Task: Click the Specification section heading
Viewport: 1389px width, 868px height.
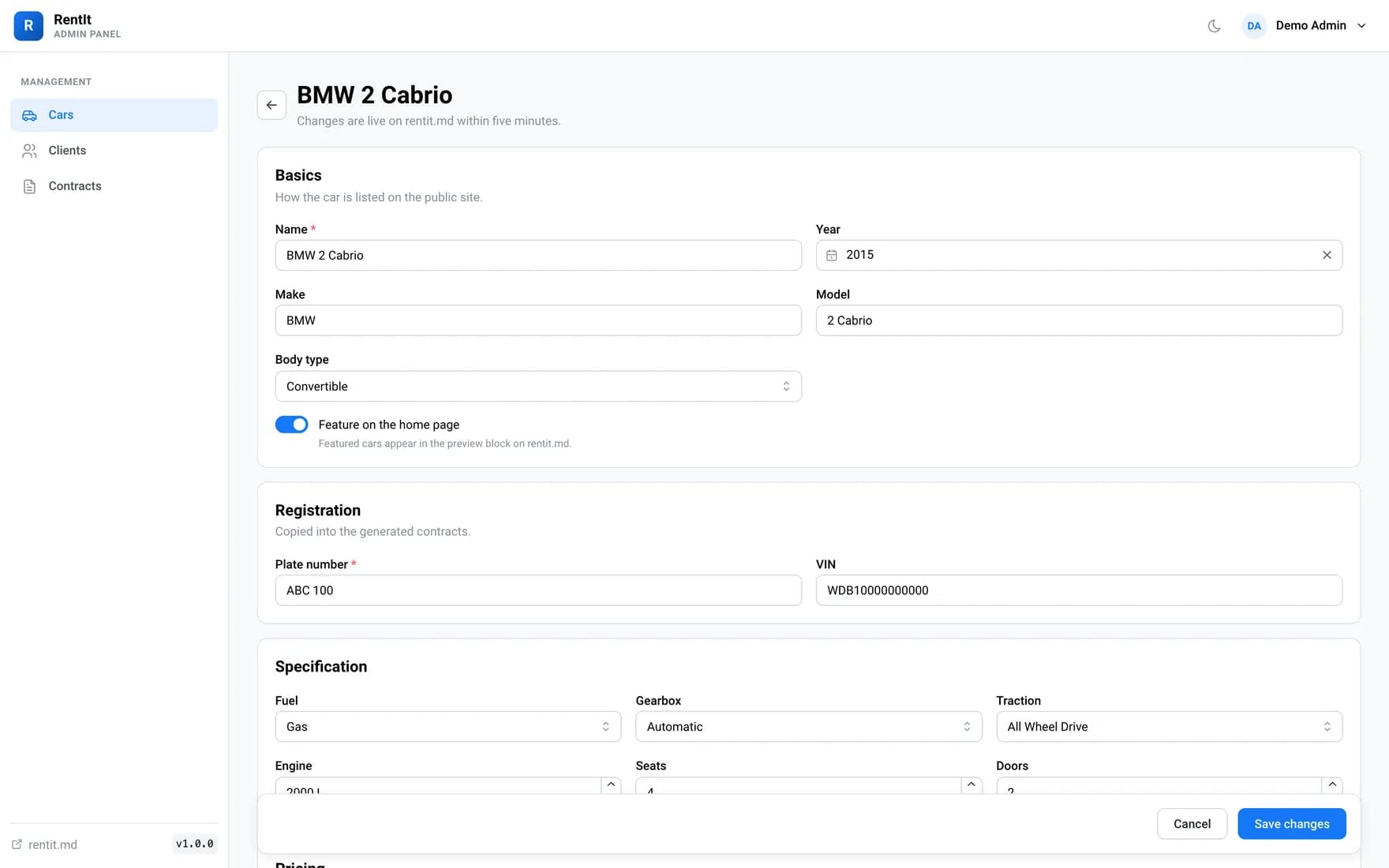Action: tap(321, 667)
